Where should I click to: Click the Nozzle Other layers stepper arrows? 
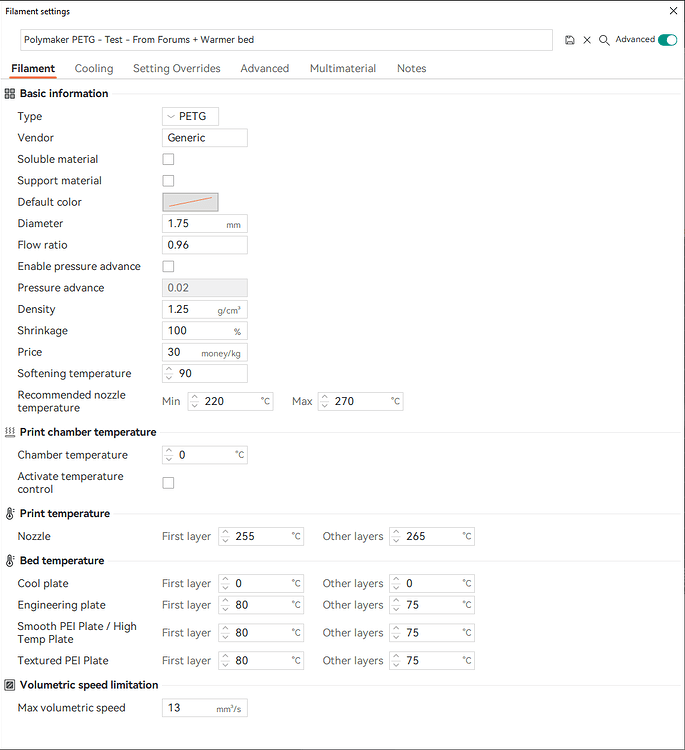pos(396,537)
